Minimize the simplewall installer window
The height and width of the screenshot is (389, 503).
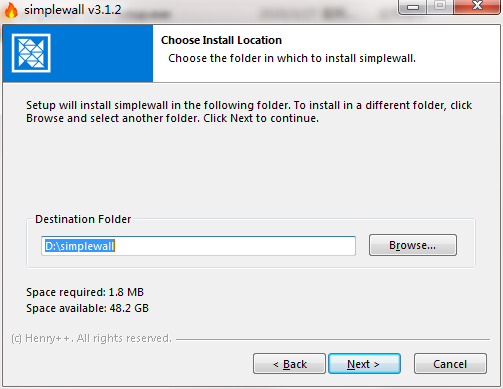pos(412,7)
